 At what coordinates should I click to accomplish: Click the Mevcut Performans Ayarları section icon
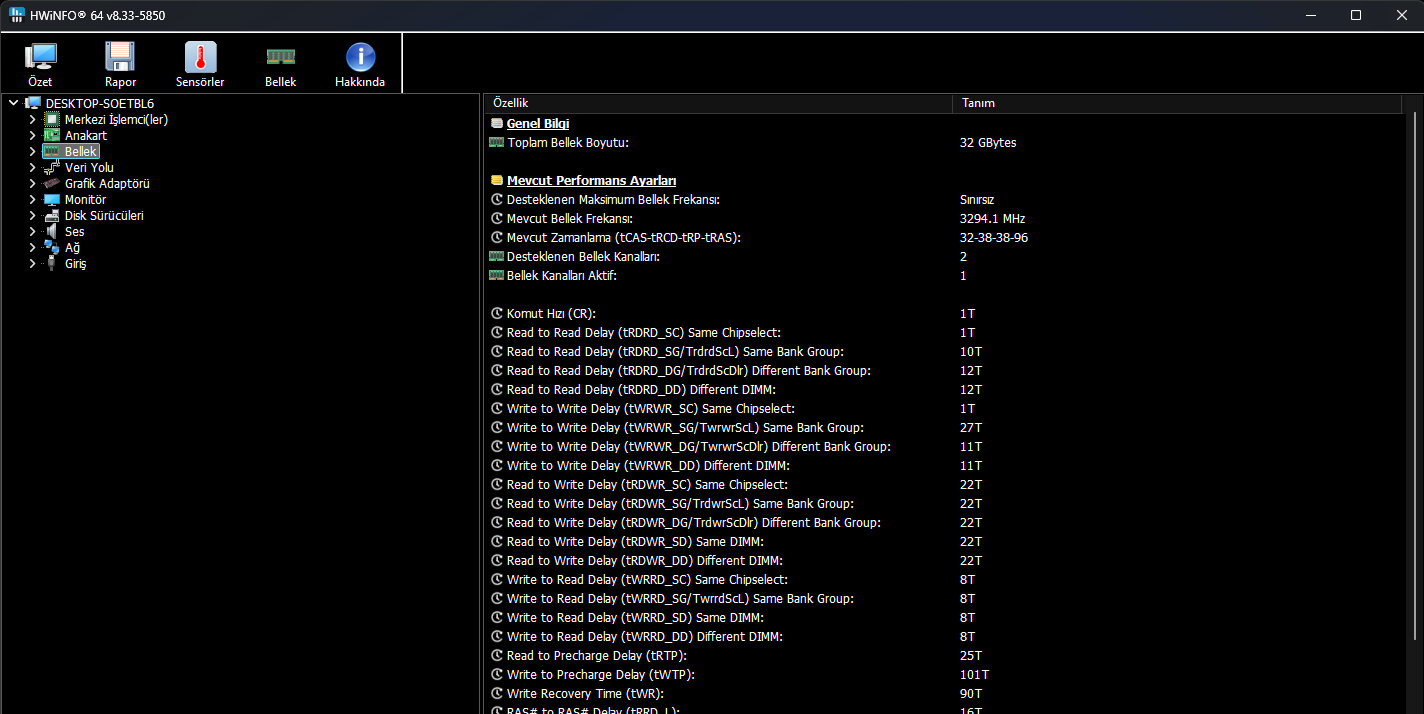pyautogui.click(x=497, y=181)
